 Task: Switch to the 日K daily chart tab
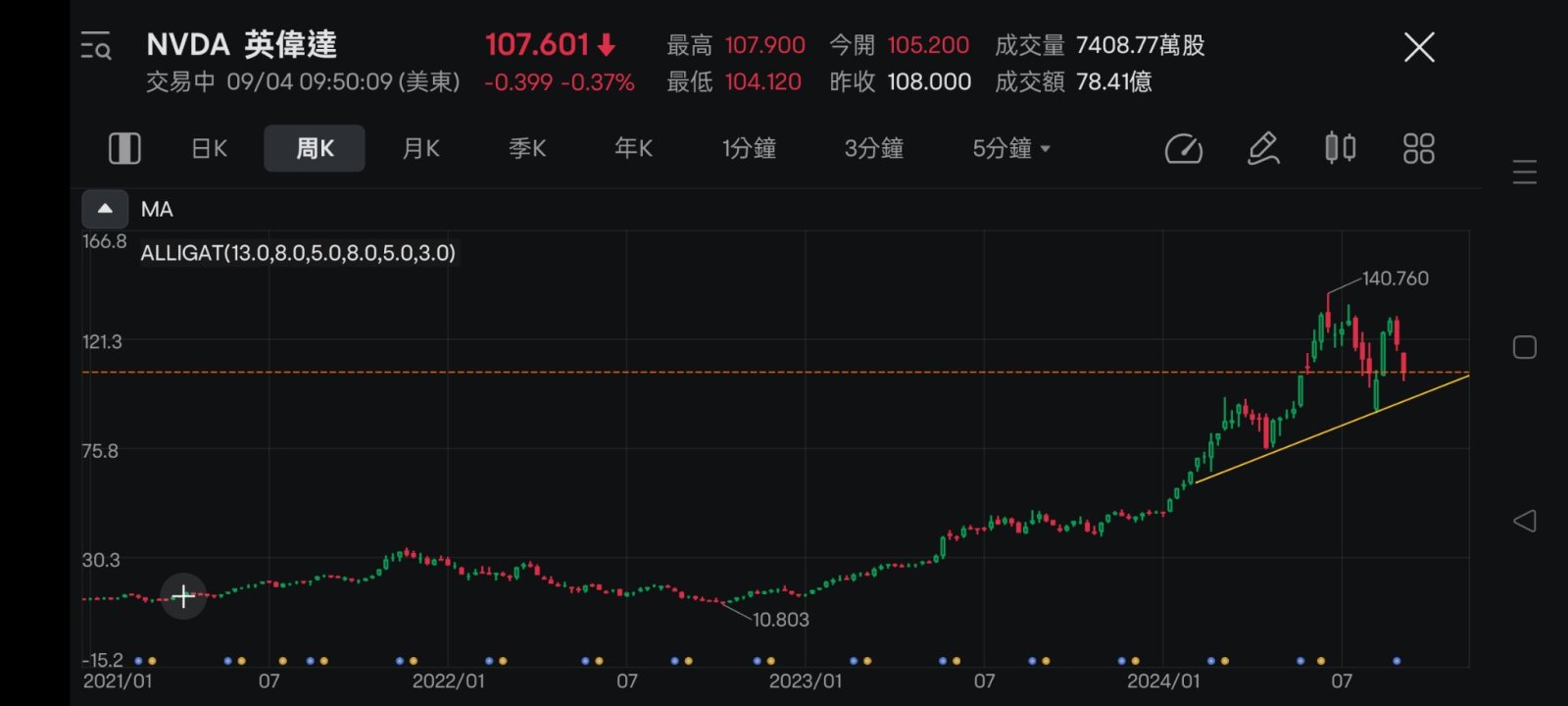click(x=209, y=148)
